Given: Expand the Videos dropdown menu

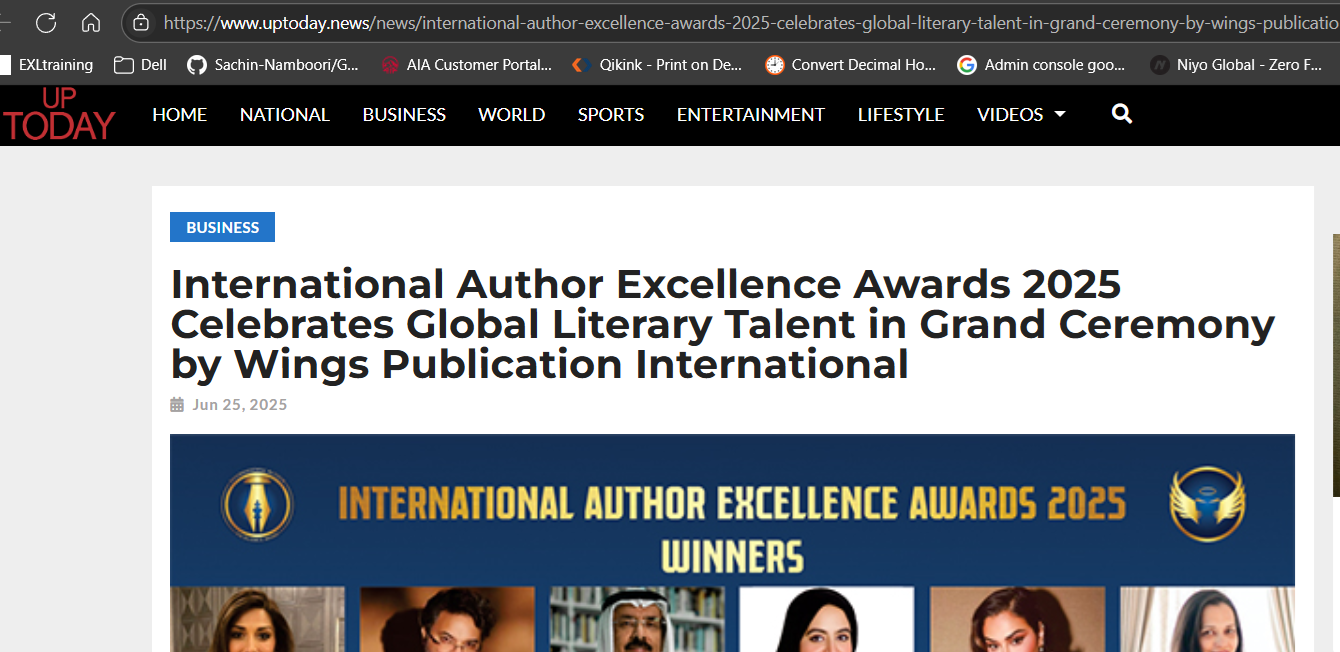Looking at the screenshot, I should (x=1021, y=114).
